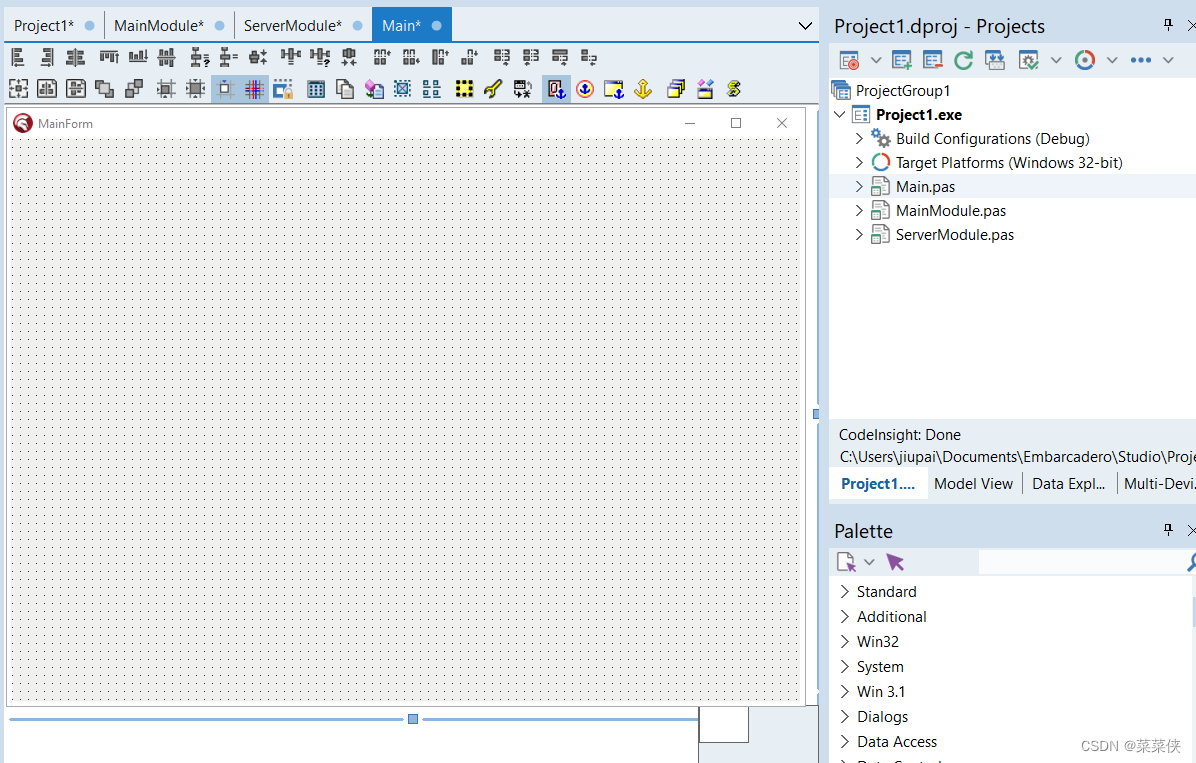Open dropdown next to colored ring icon
The width and height of the screenshot is (1196, 763).
coord(1112,60)
